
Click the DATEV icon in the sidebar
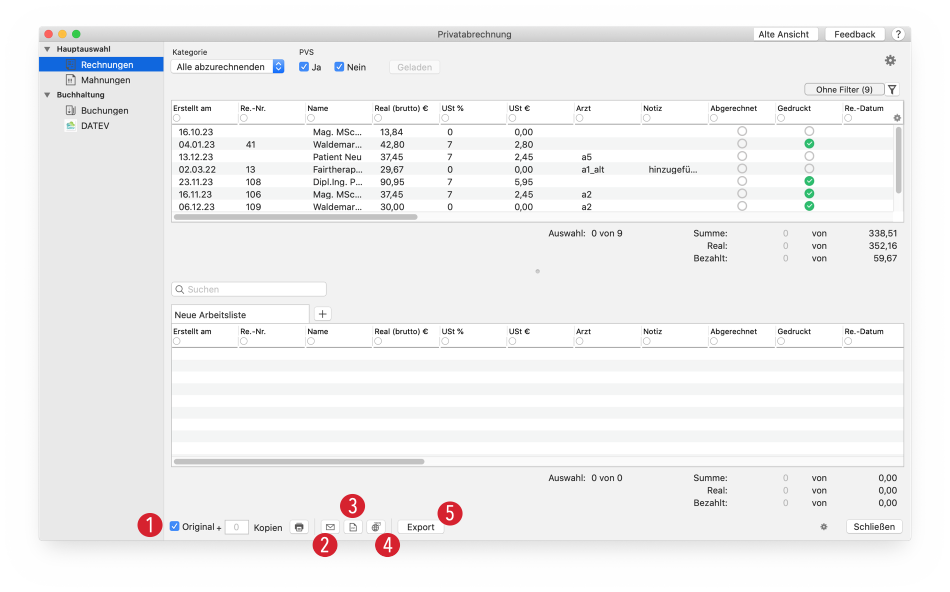(71, 125)
